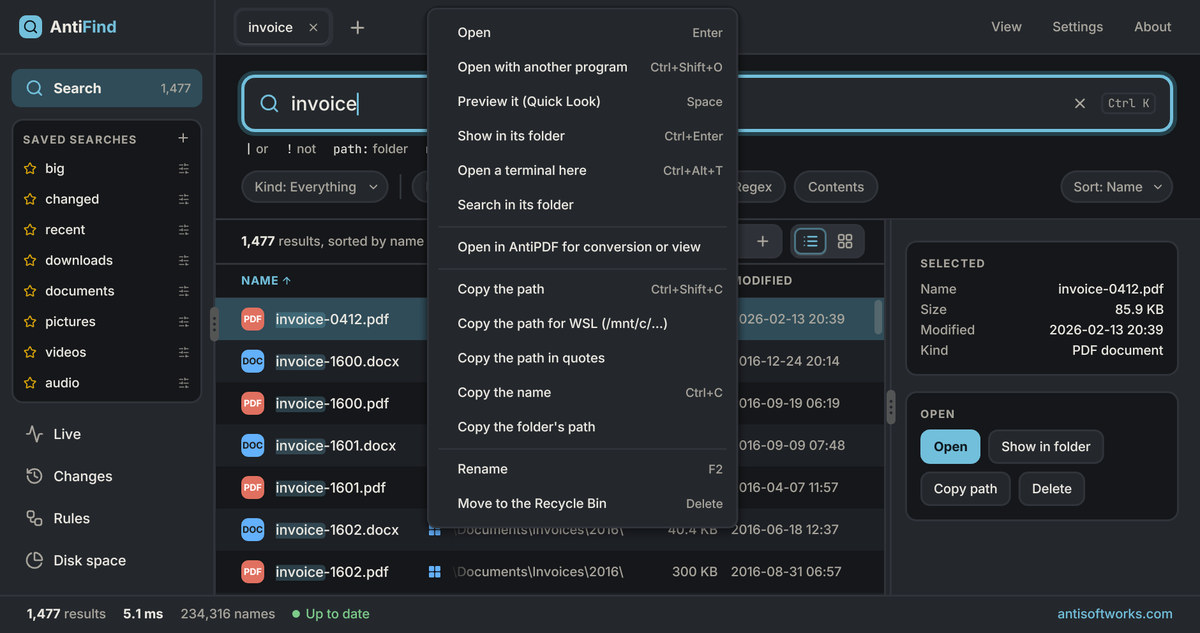Clear the search box with X

[x=1080, y=103]
